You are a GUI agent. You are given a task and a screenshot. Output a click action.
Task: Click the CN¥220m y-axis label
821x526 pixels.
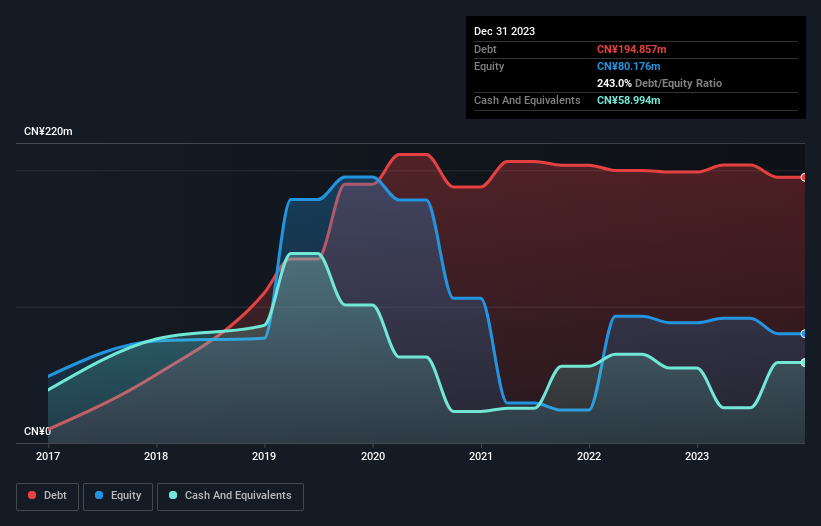click(x=48, y=131)
